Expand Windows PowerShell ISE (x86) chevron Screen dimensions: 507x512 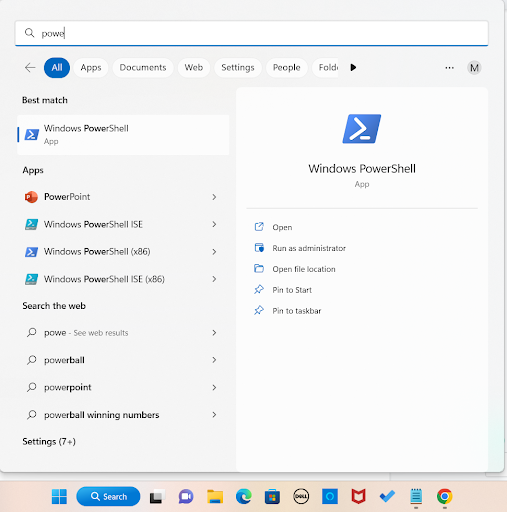[214, 279]
